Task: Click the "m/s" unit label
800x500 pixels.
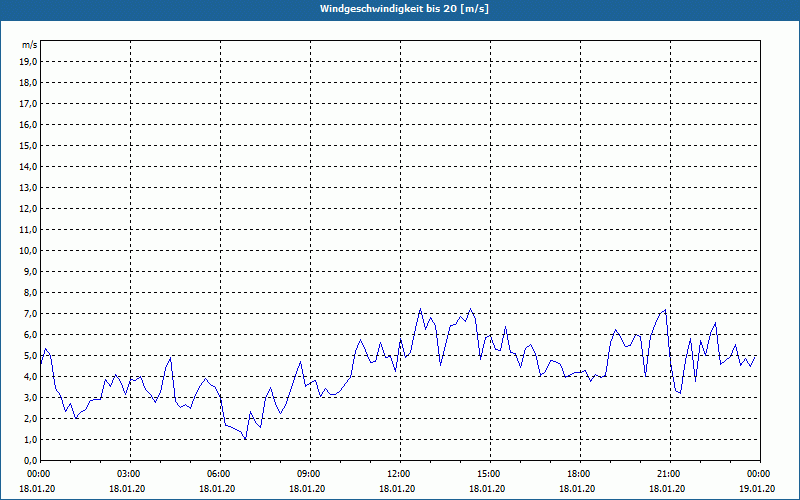Action: pyautogui.click(x=29, y=45)
